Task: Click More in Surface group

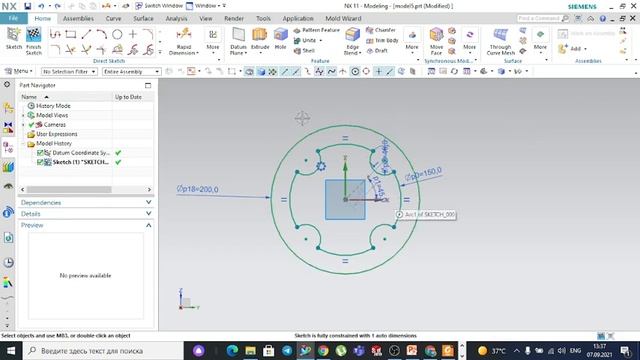Action: click(x=540, y=41)
